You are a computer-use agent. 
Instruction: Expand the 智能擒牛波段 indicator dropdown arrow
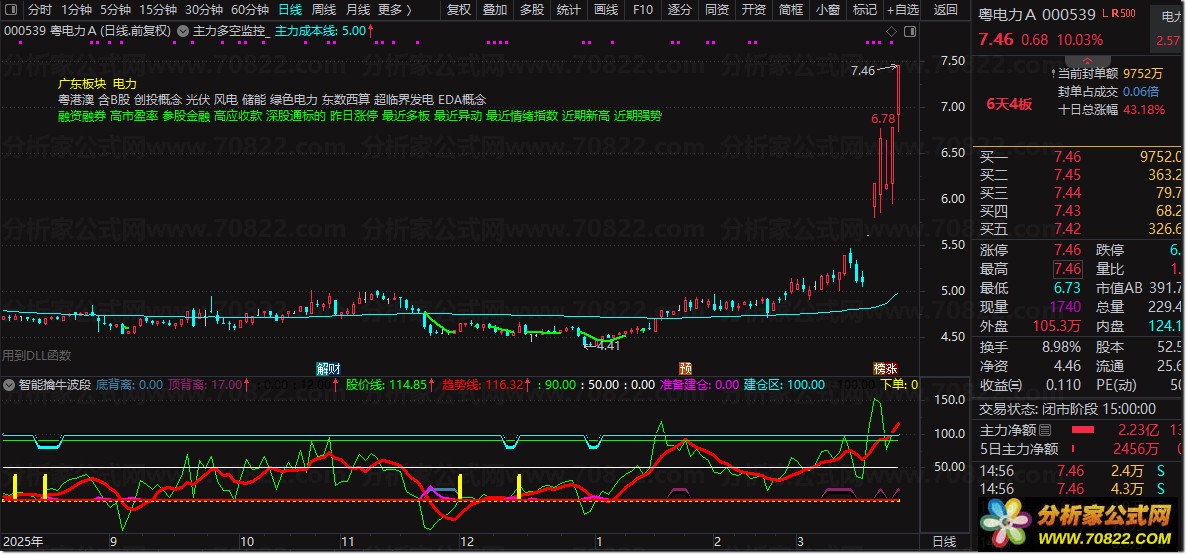9,384
